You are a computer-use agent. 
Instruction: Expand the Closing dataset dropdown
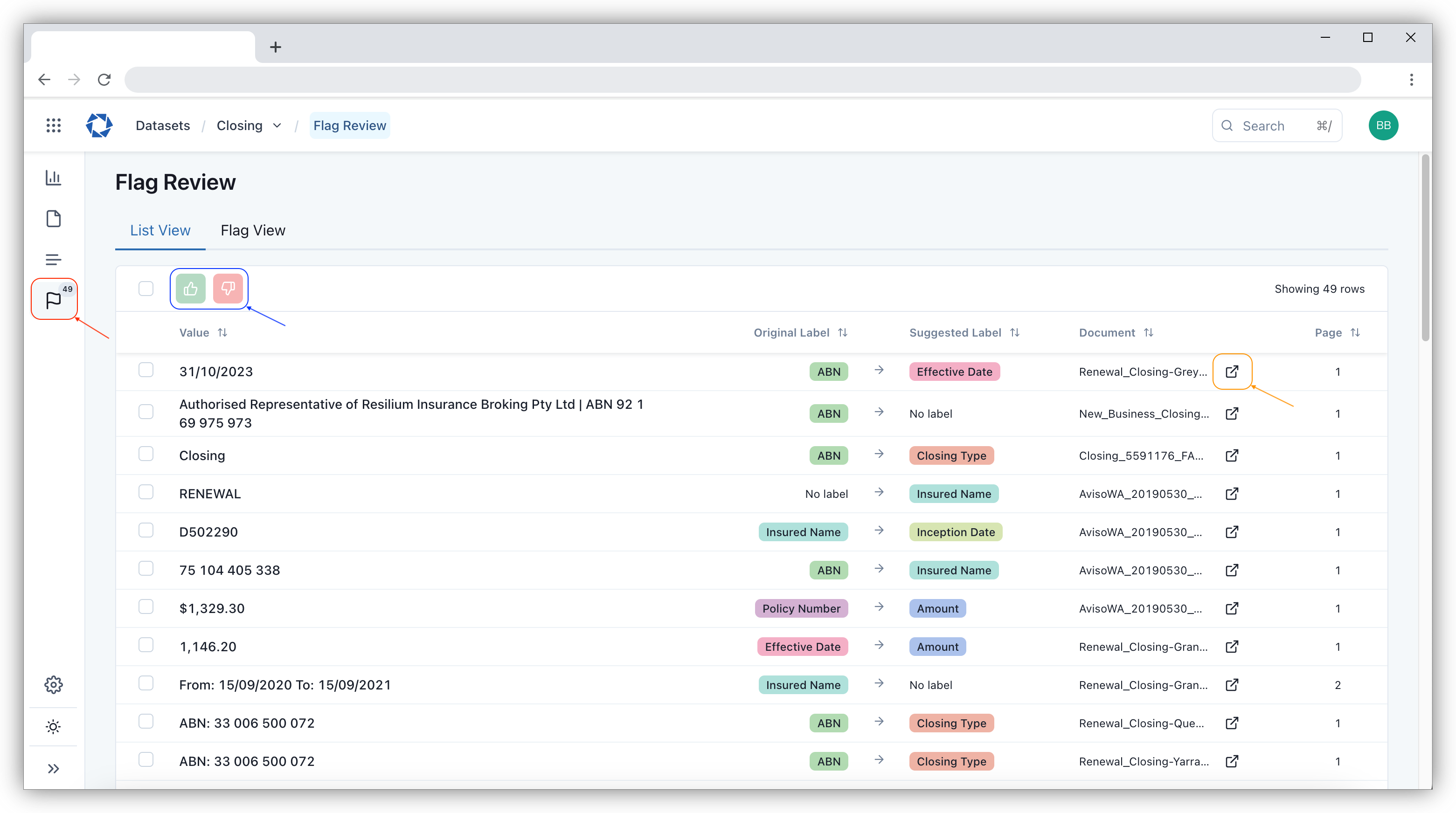click(277, 125)
